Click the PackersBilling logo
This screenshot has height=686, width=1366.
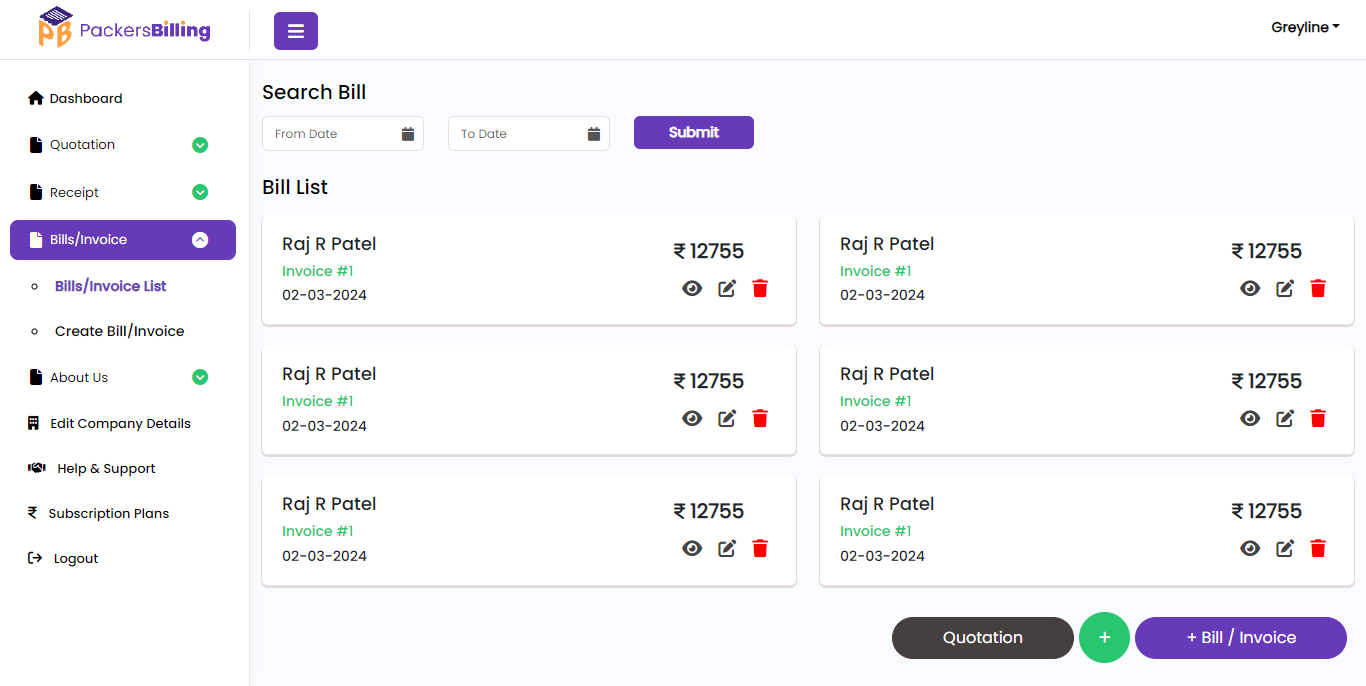coord(124,28)
